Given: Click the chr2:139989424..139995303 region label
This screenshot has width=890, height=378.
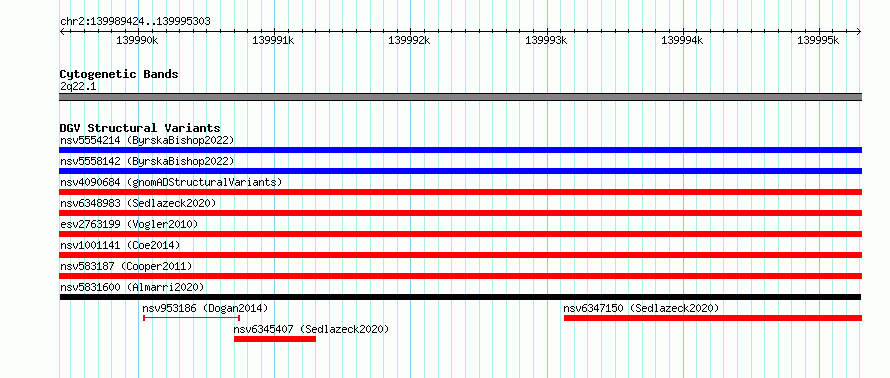Looking at the screenshot, I should (x=135, y=21).
